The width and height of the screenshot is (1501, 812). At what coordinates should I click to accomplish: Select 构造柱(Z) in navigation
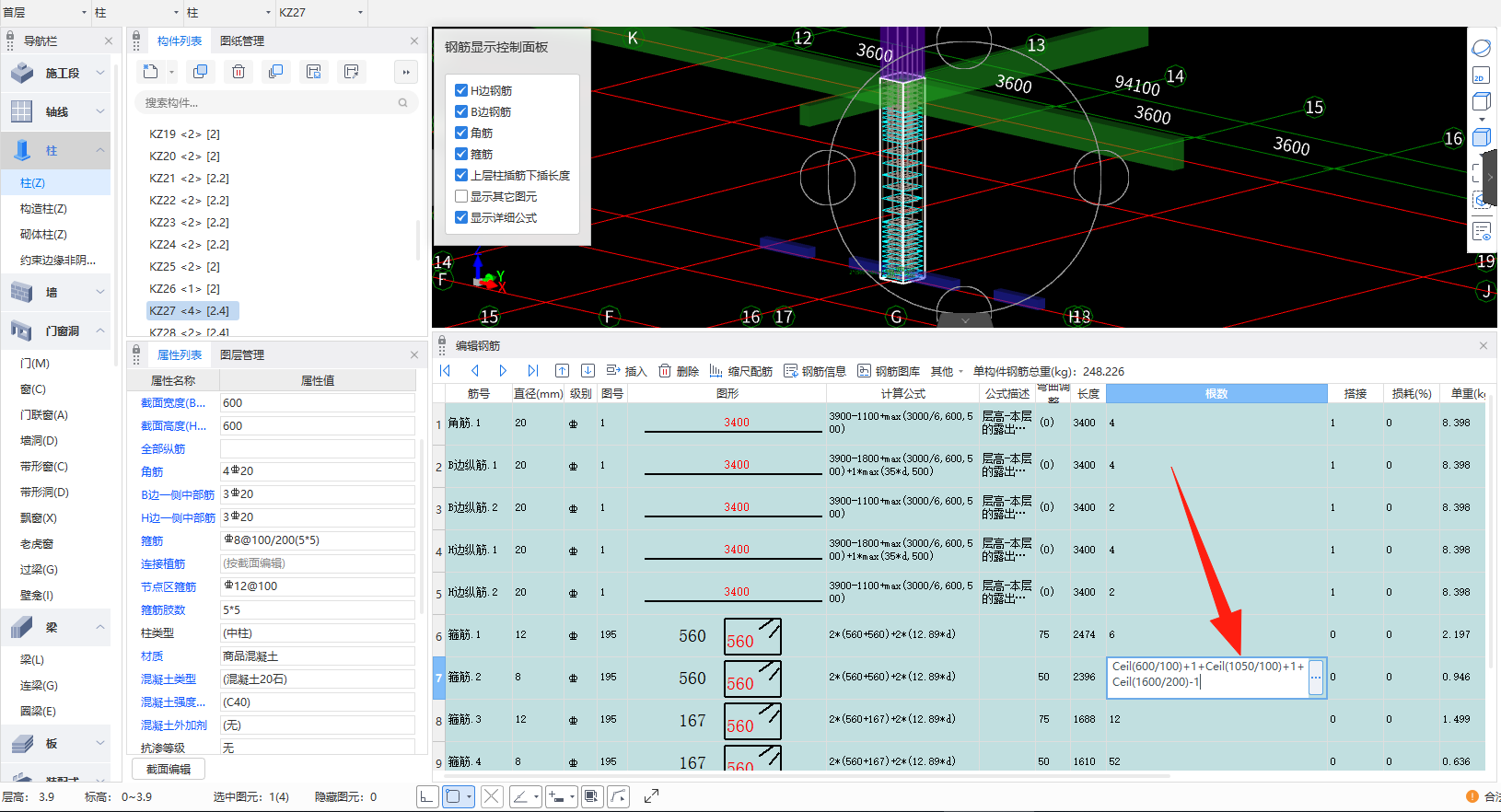[43, 209]
